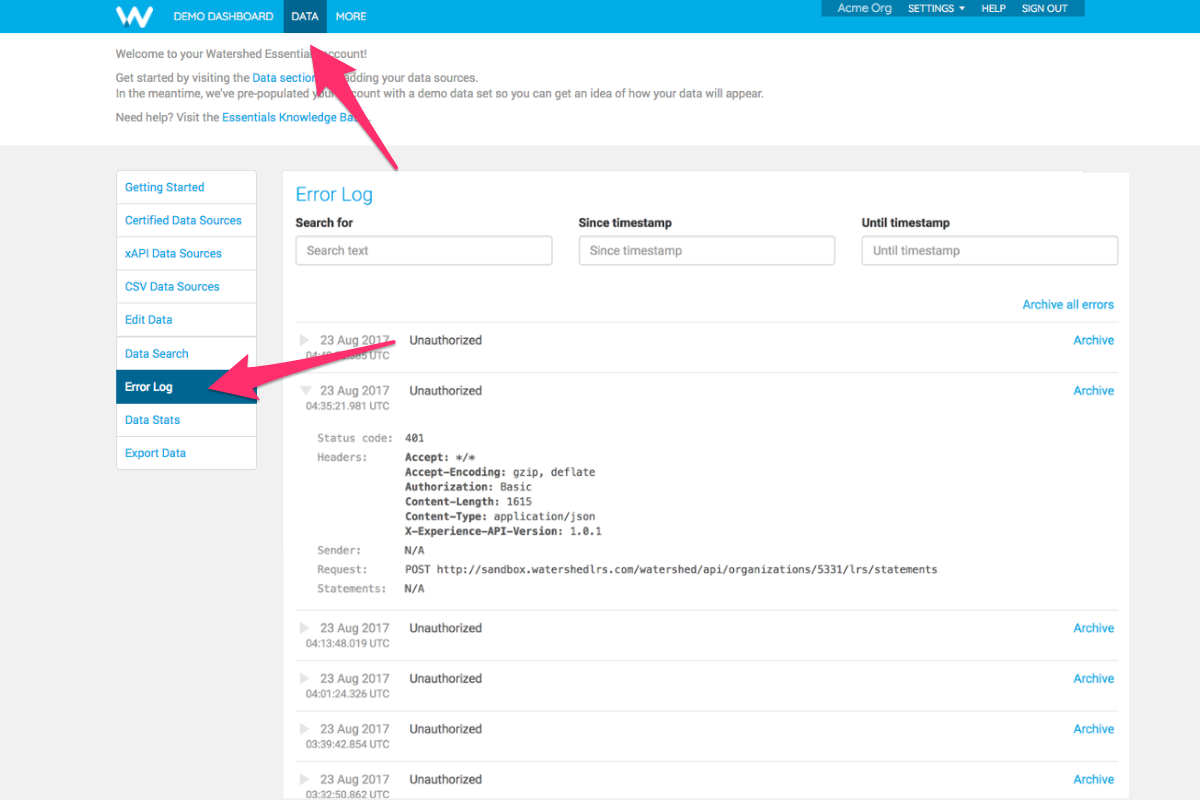Open the More menu in top navigation
Screen dimensions: 1200x800
(351, 16)
